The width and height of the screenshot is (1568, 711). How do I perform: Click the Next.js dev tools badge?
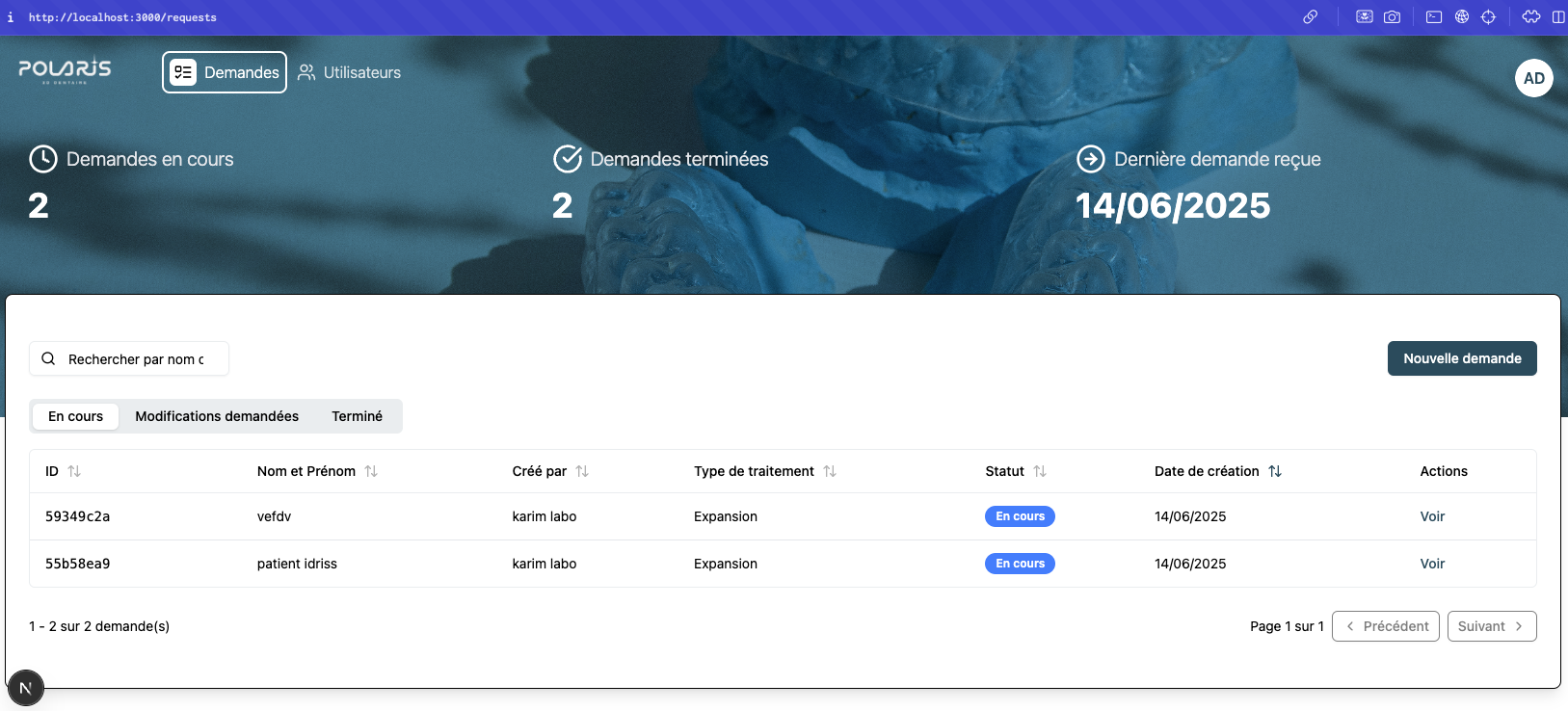click(x=26, y=688)
